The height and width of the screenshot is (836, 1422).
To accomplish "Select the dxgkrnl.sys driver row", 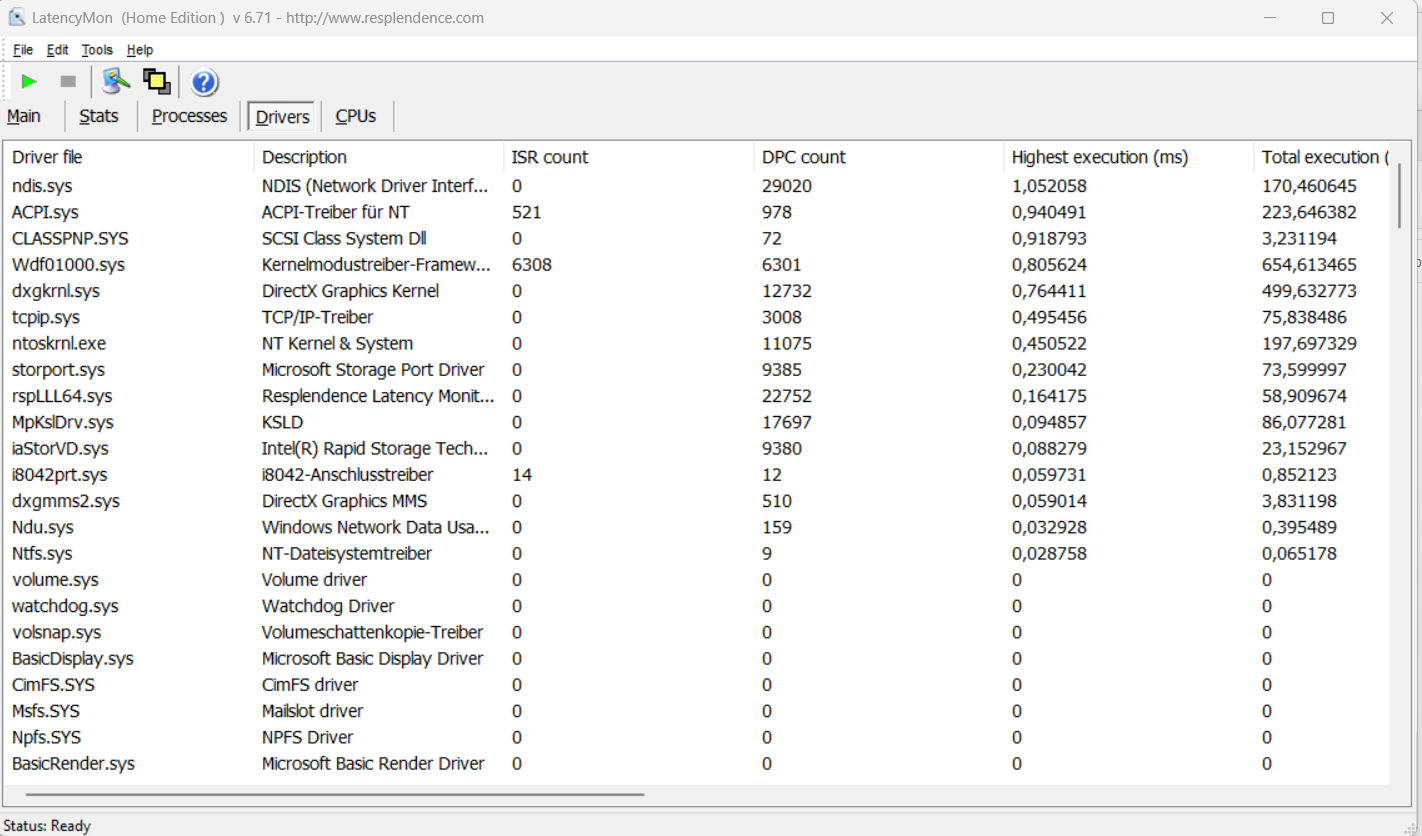I will (x=56, y=291).
